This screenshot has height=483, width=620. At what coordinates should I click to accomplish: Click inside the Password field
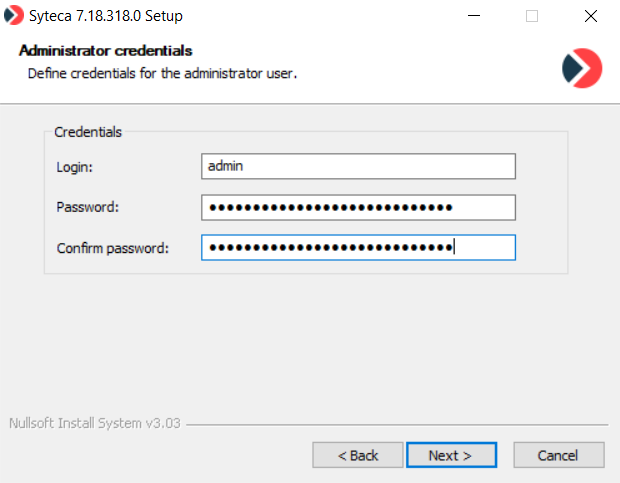(358, 207)
